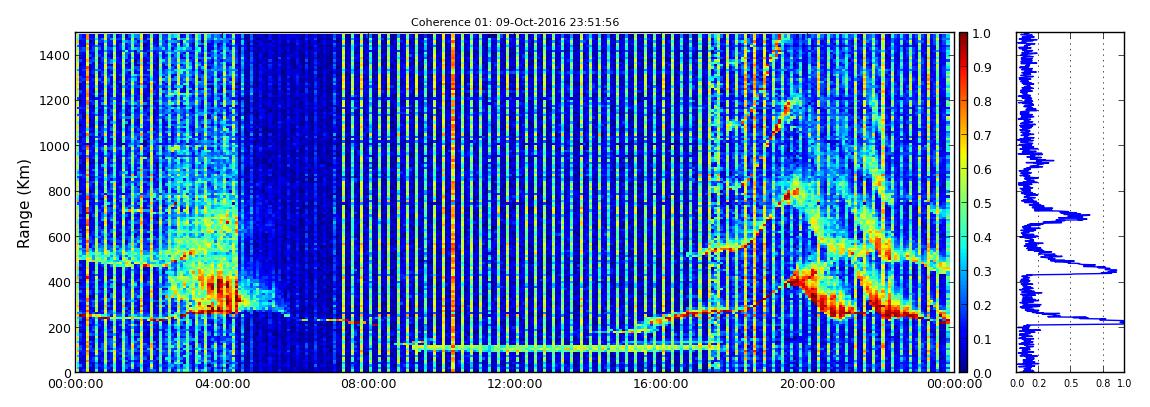Click the green middle of colorbar
The width and height of the screenshot is (1150, 407).
[x=963, y=203]
